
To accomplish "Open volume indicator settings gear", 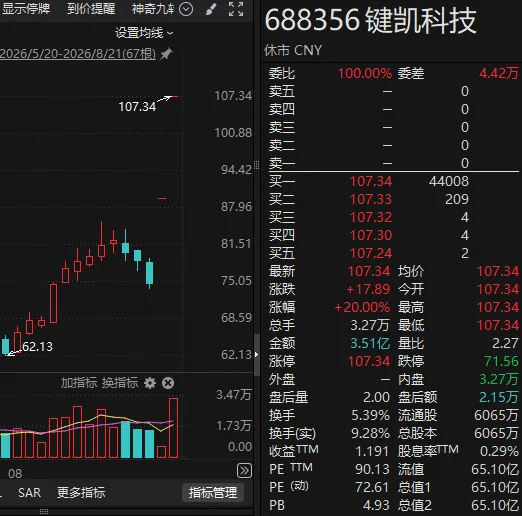I will coord(150,383).
